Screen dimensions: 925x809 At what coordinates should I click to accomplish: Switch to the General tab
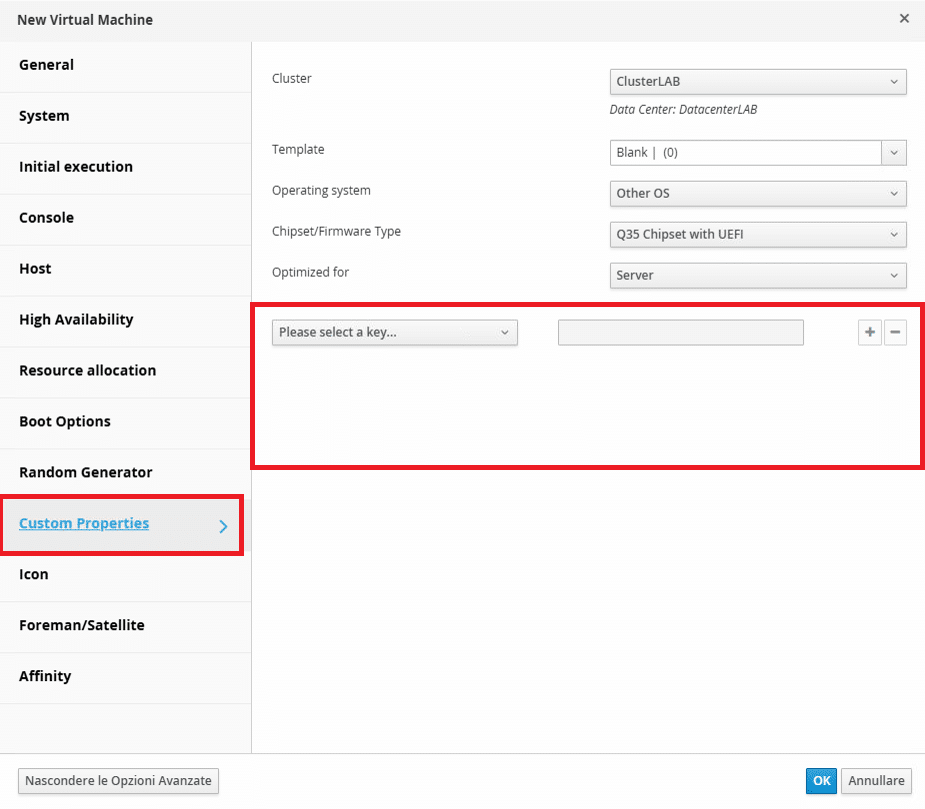pyautogui.click(x=126, y=65)
